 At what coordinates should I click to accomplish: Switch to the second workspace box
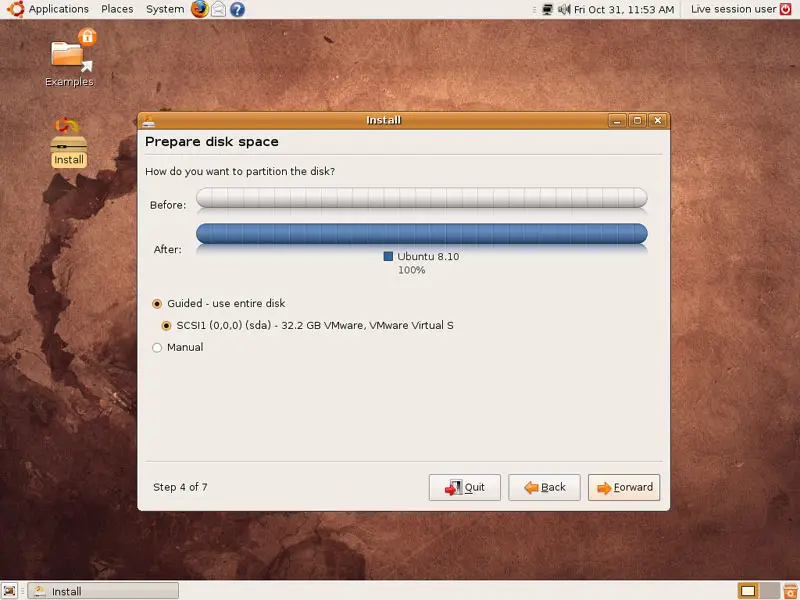pyautogui.click(x=770, y=591)
